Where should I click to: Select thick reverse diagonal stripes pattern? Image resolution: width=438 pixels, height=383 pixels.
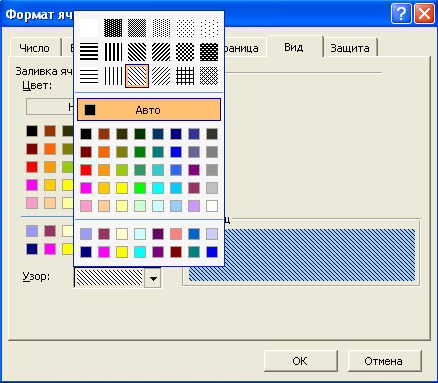(x=137, y=52)
